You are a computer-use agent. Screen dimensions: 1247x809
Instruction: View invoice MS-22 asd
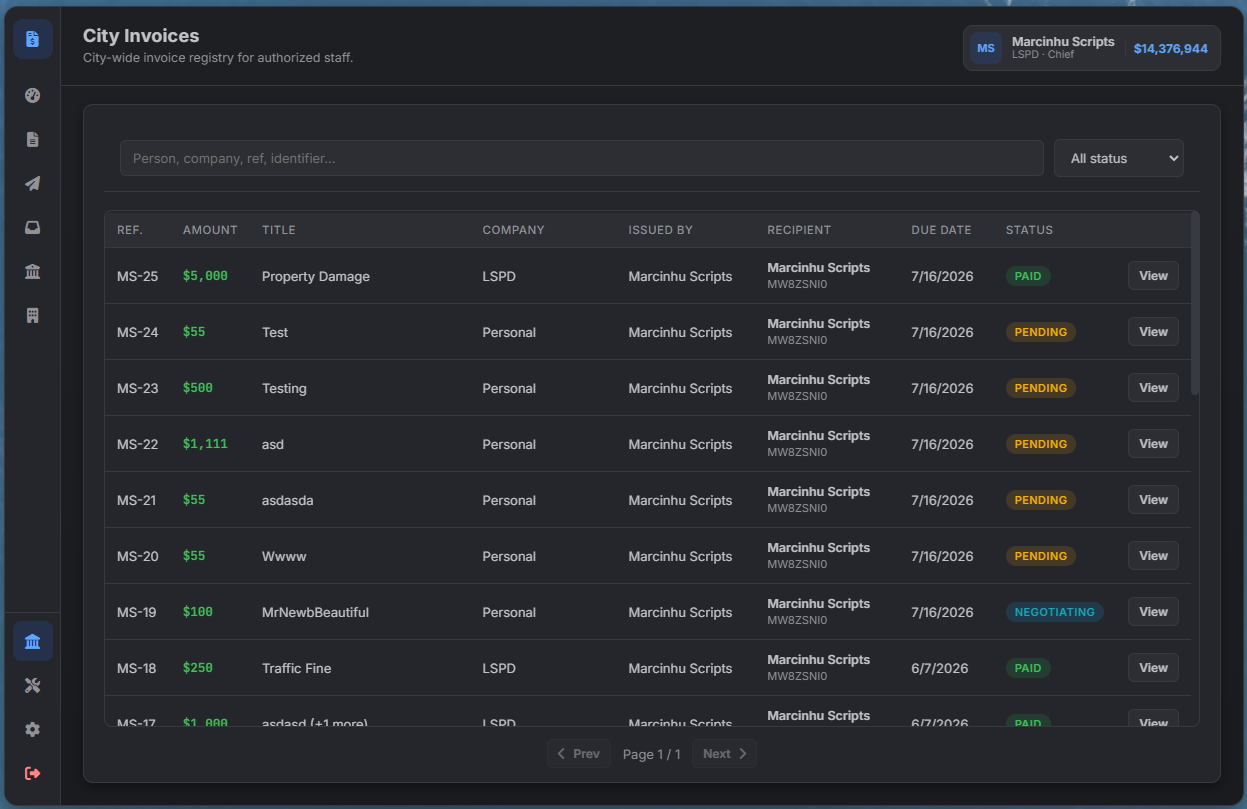1153,444
